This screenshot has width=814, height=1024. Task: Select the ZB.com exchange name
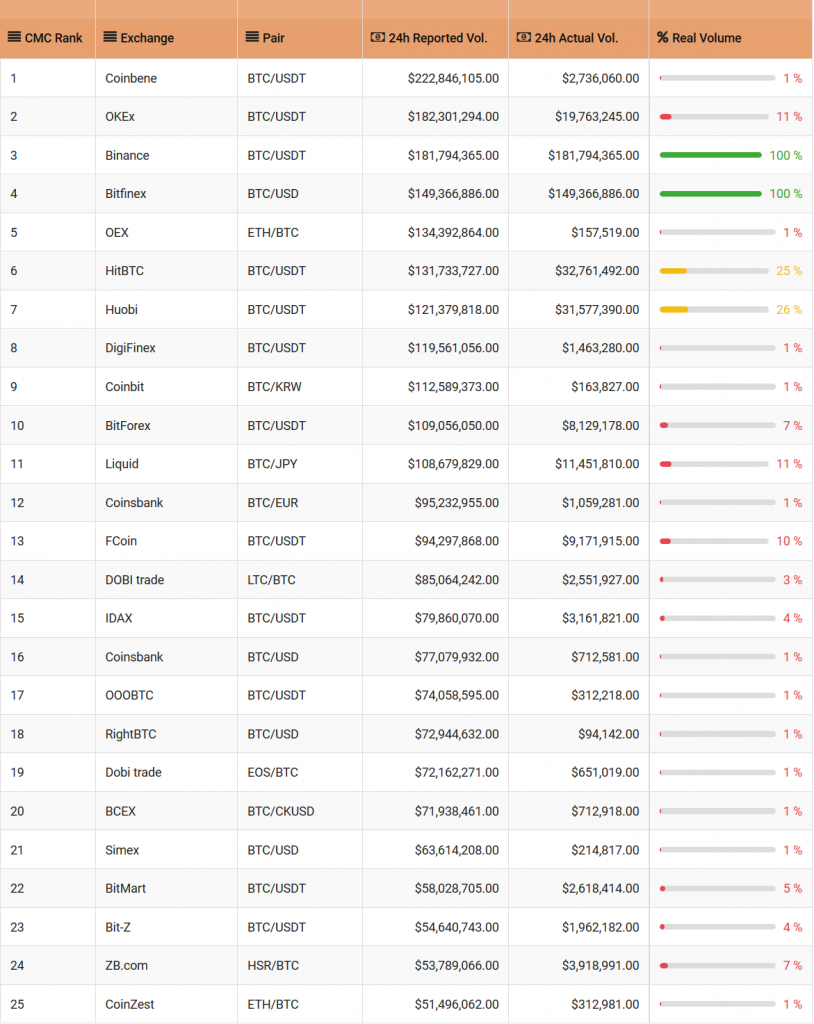tap(126, 965)
